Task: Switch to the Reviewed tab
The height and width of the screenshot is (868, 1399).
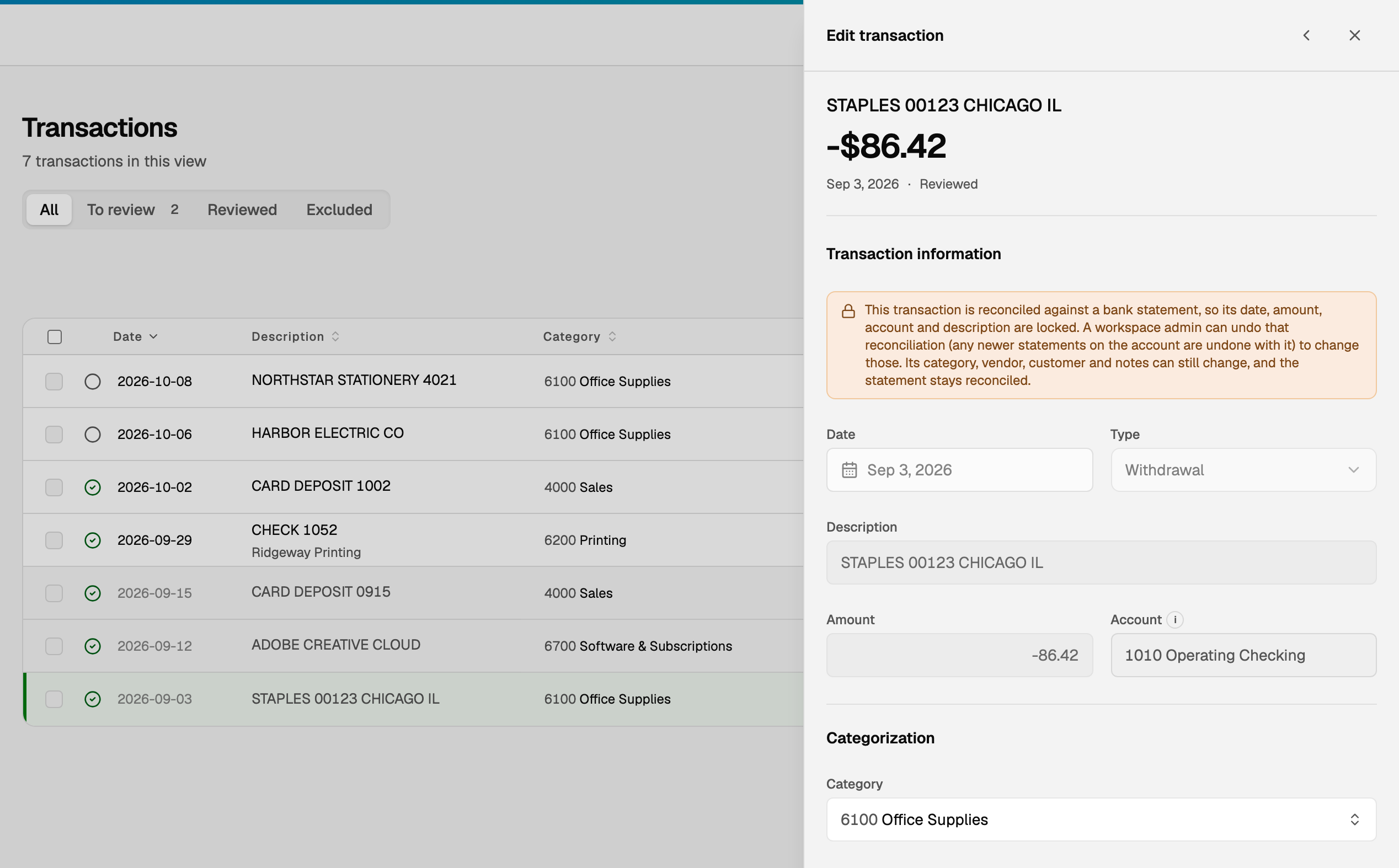Action: coord(242,210)
